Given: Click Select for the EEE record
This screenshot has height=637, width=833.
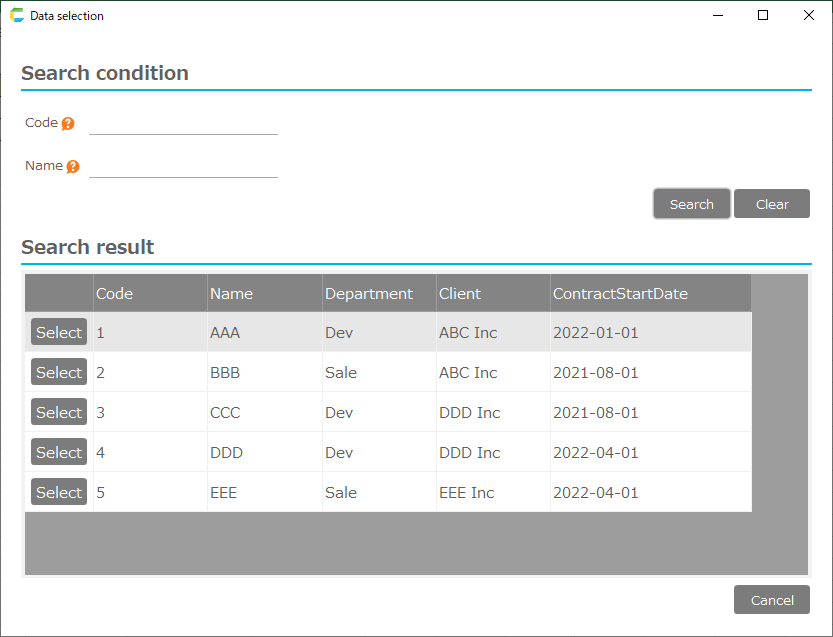Looking at the screenshot, I should pos(59,492).
